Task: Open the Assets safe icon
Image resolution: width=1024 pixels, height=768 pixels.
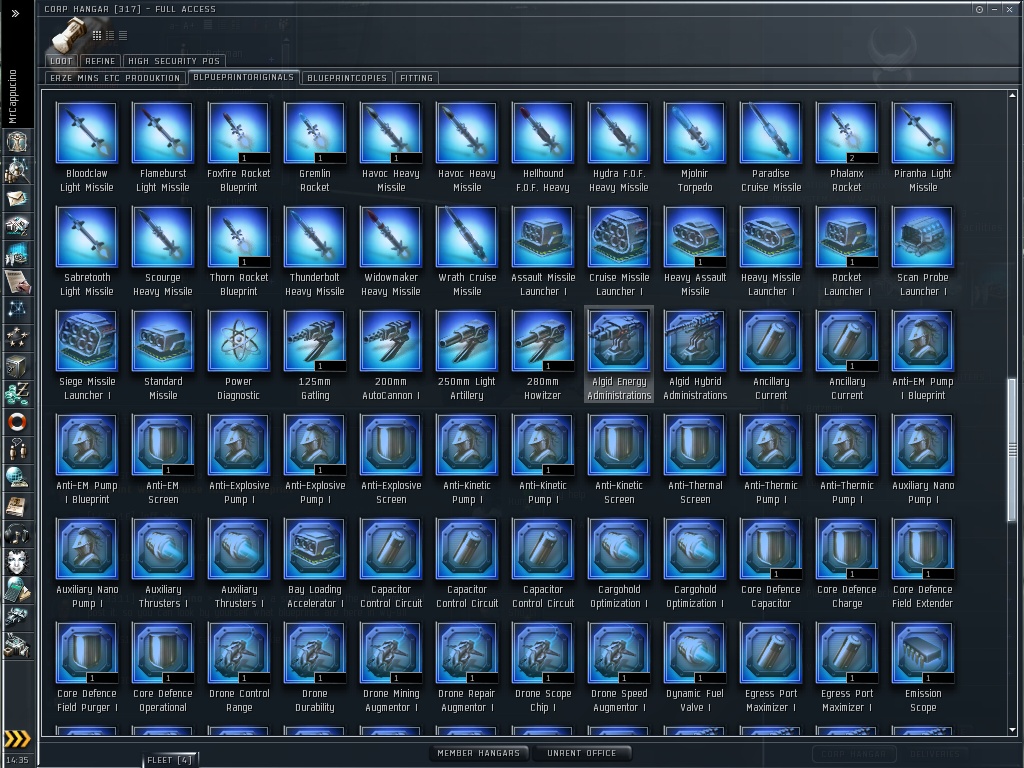Action: click(x=17, y=366)
